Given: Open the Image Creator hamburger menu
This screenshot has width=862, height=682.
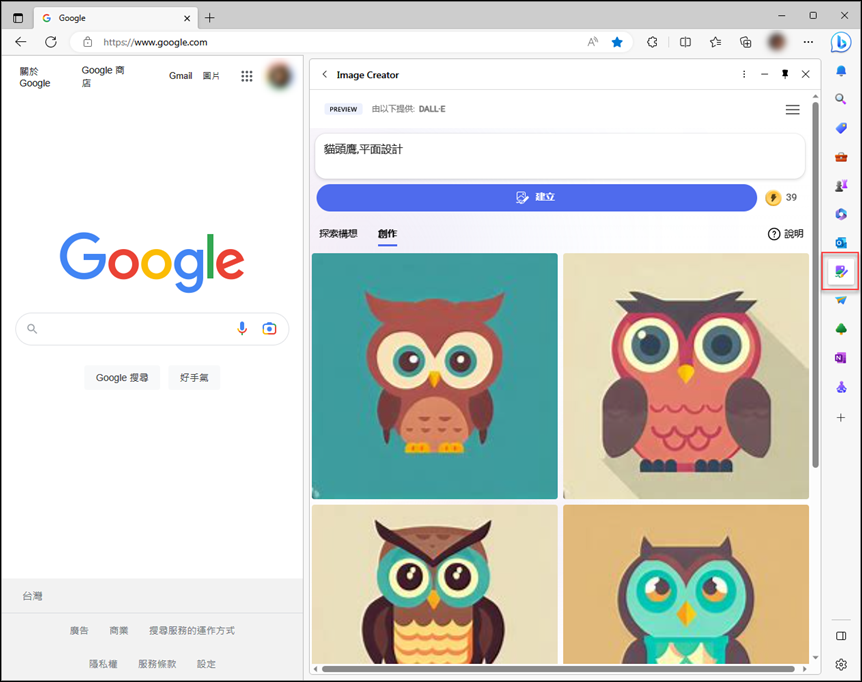Looking at the screenshot, I should tap(792, 109).
